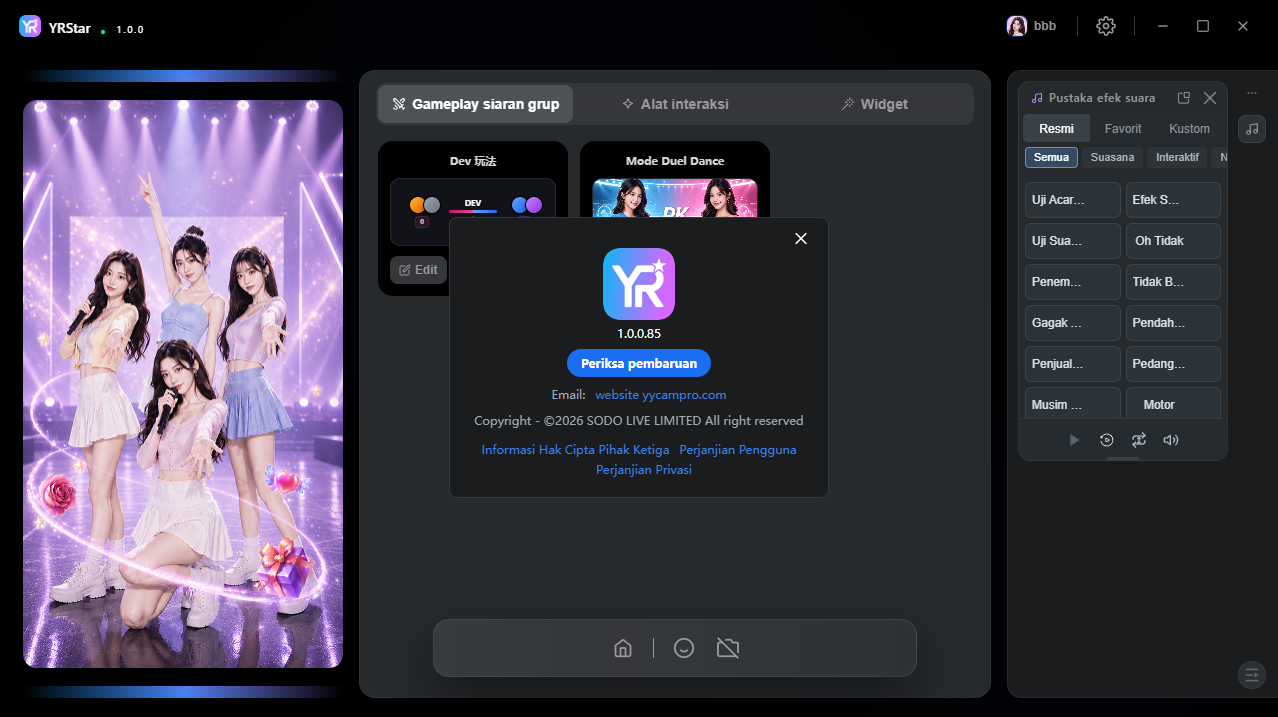The width and height of the screenshot is (1278, 717).
Task: Switch to the Alat interaksi tab
Action: pyautogui.click(x=675, y=104)
